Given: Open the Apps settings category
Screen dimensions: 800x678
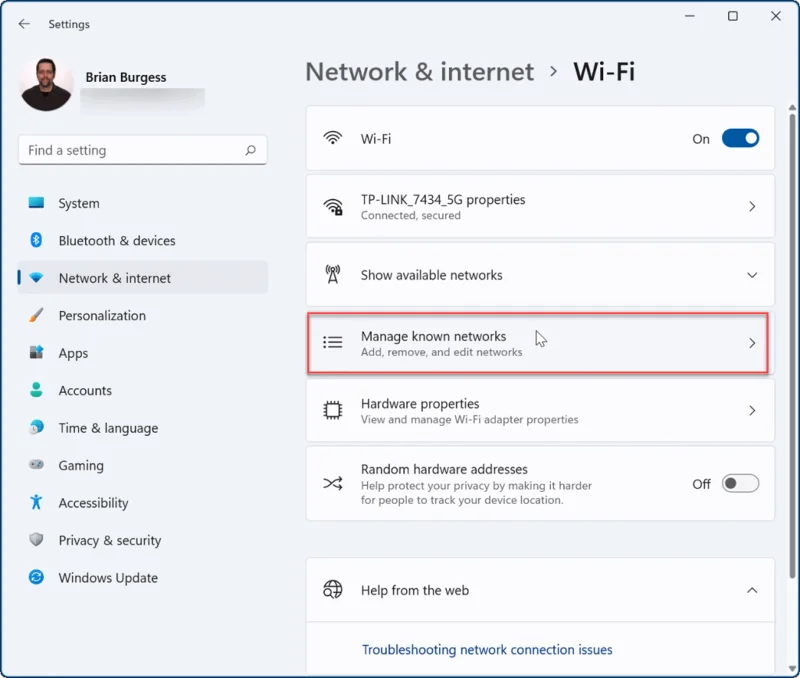Looking at the screenshot, I should pyautogui.click(x=142, y=353).
